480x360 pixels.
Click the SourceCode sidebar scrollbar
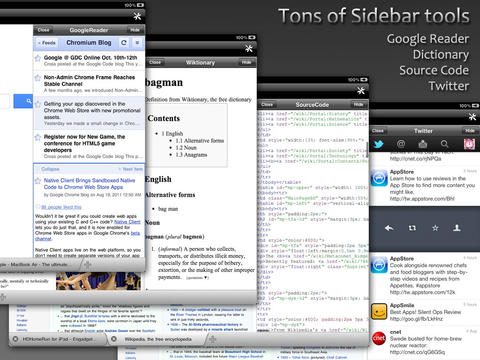pos(367,149)
